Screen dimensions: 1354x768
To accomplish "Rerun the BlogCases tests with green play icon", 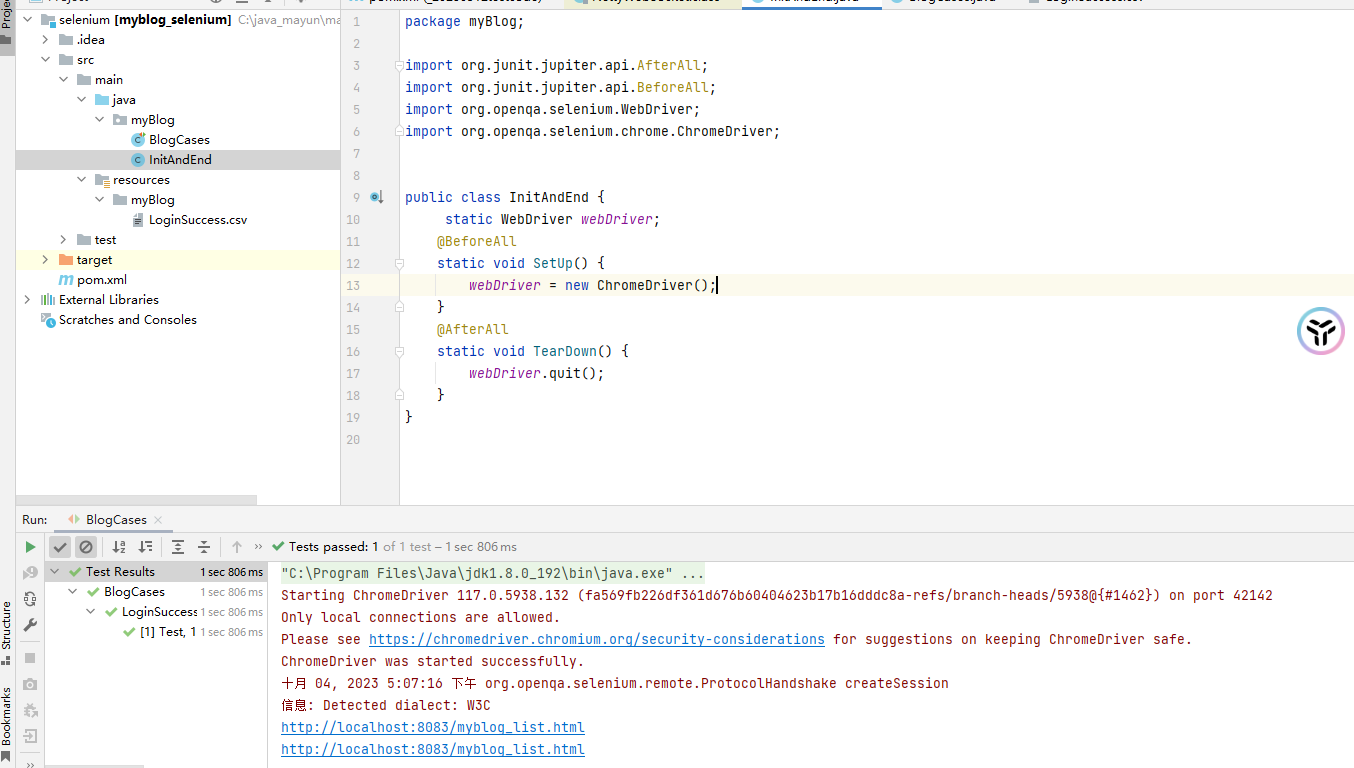I will pos(30,547).
